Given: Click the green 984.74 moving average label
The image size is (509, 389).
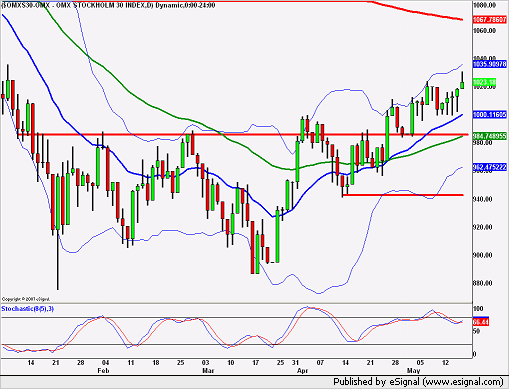Looking at the screenshot, I should 489,136.
